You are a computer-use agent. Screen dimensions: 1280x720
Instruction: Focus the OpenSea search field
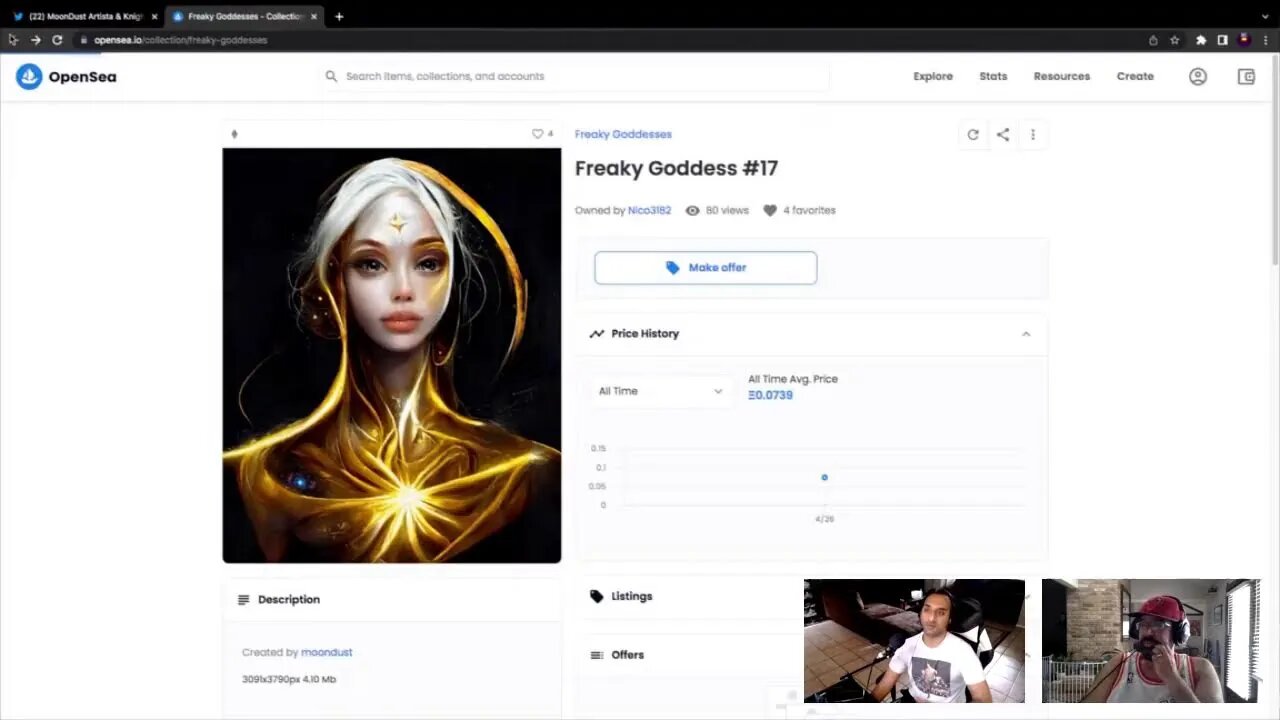(575, 76)
